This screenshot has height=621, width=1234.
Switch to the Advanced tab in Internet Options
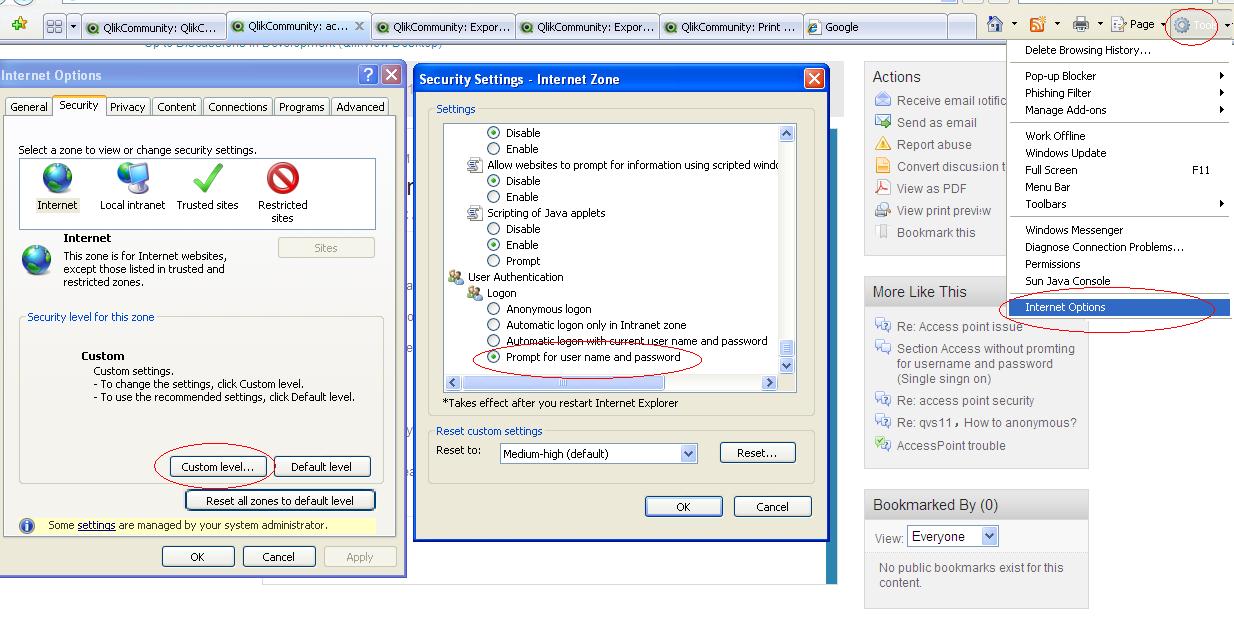(x=360, y=107)
